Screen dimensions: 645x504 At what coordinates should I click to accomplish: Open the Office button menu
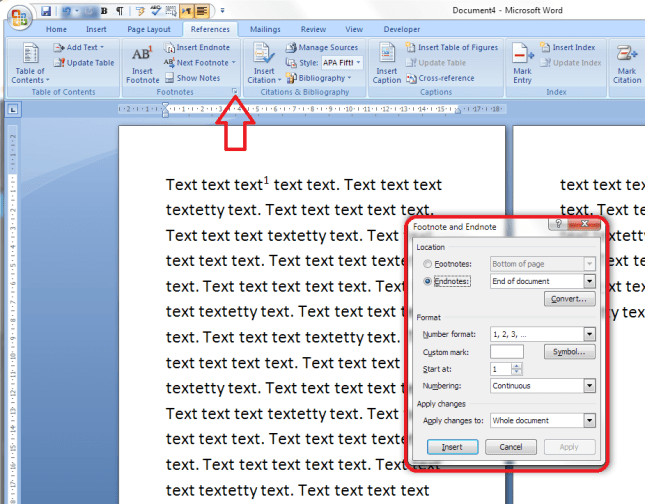click(16, 15)
